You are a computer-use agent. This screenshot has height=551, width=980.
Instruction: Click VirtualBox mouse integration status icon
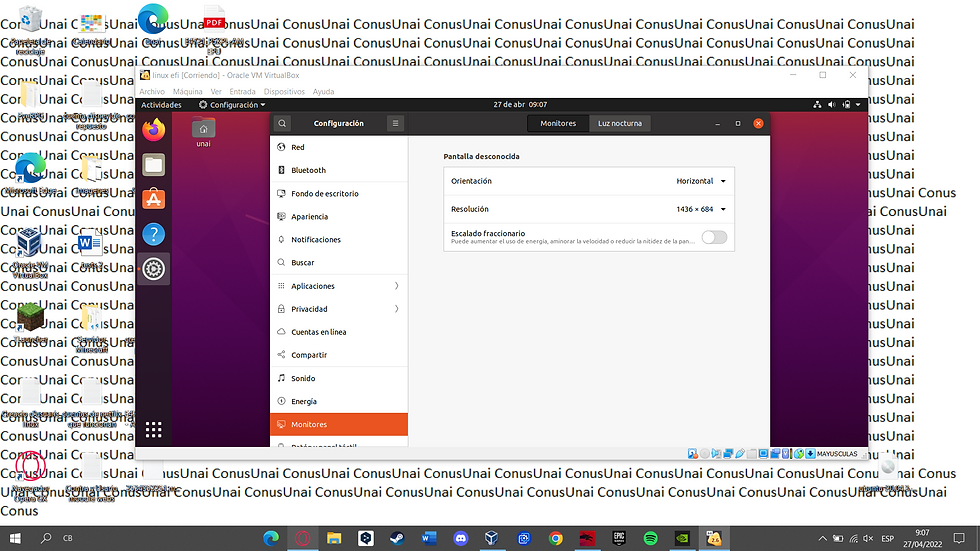click(799, 454)
